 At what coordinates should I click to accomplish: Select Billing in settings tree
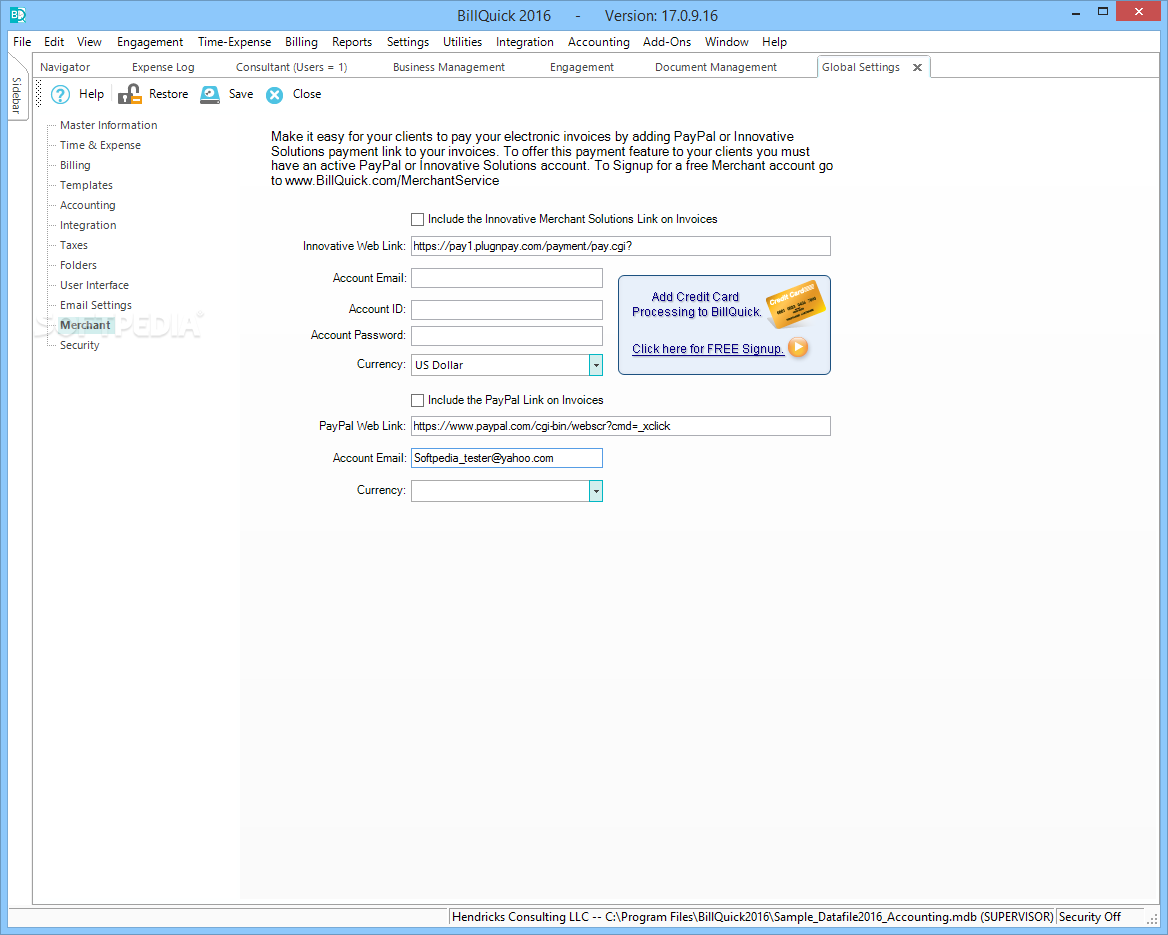coord(75,165)
